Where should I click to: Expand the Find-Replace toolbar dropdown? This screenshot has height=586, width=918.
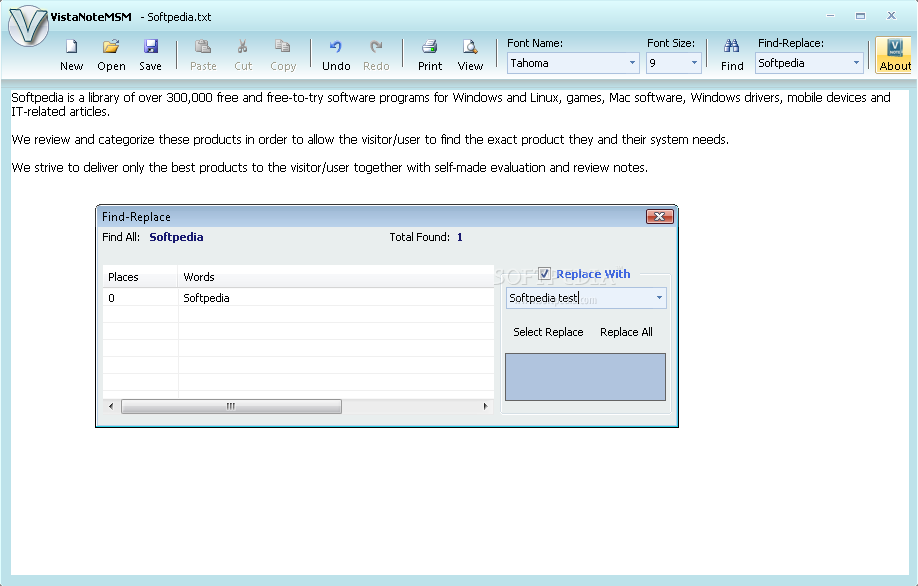(x=856, y=63)
